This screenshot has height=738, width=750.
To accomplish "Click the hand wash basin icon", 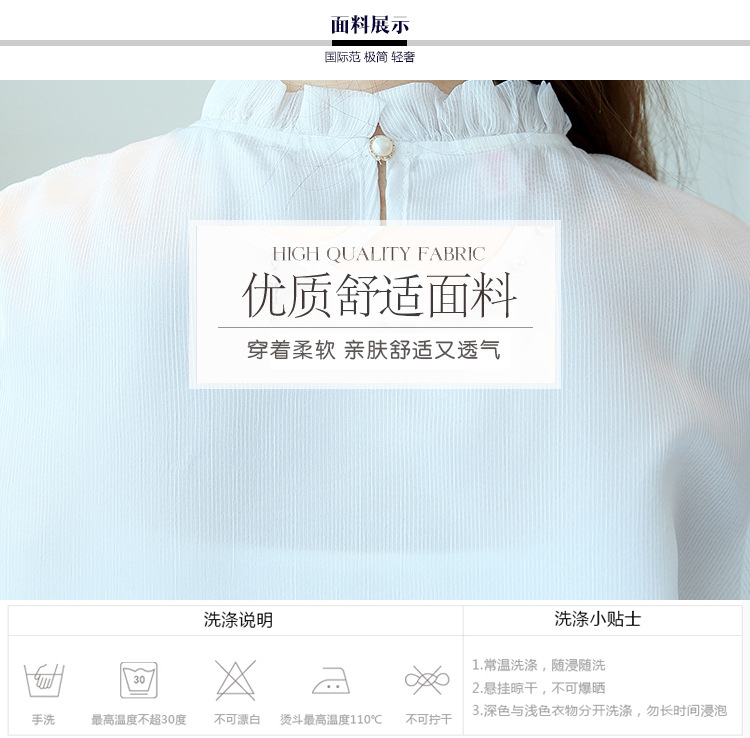I will coord(44,680).
